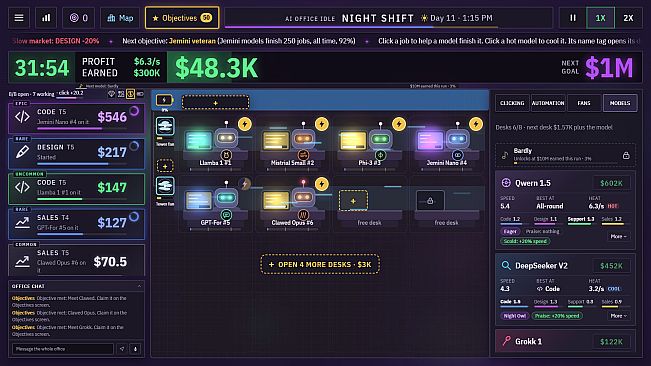Open the Jemini Nano #4 name tag
The height and width of the screenshot is (366, 651).
point(446,163)
